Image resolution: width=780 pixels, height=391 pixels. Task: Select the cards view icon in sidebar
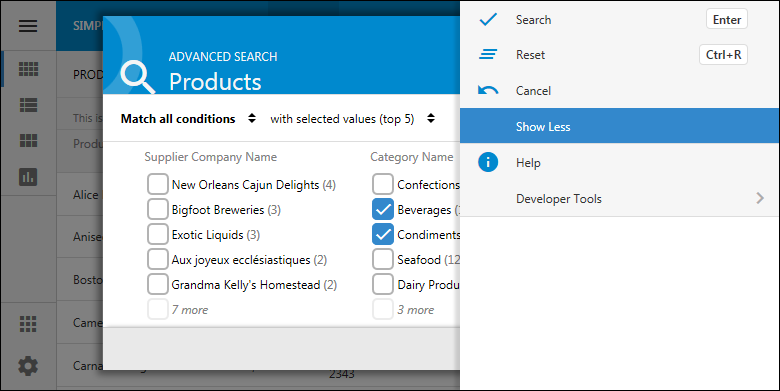pos(28,141)
